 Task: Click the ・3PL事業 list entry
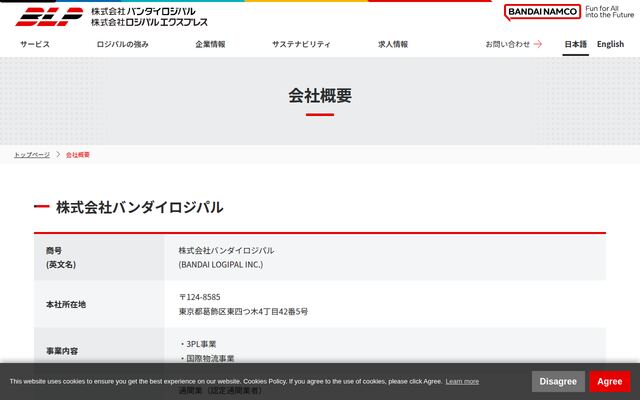pyautogui.click(x=197, y=344)
